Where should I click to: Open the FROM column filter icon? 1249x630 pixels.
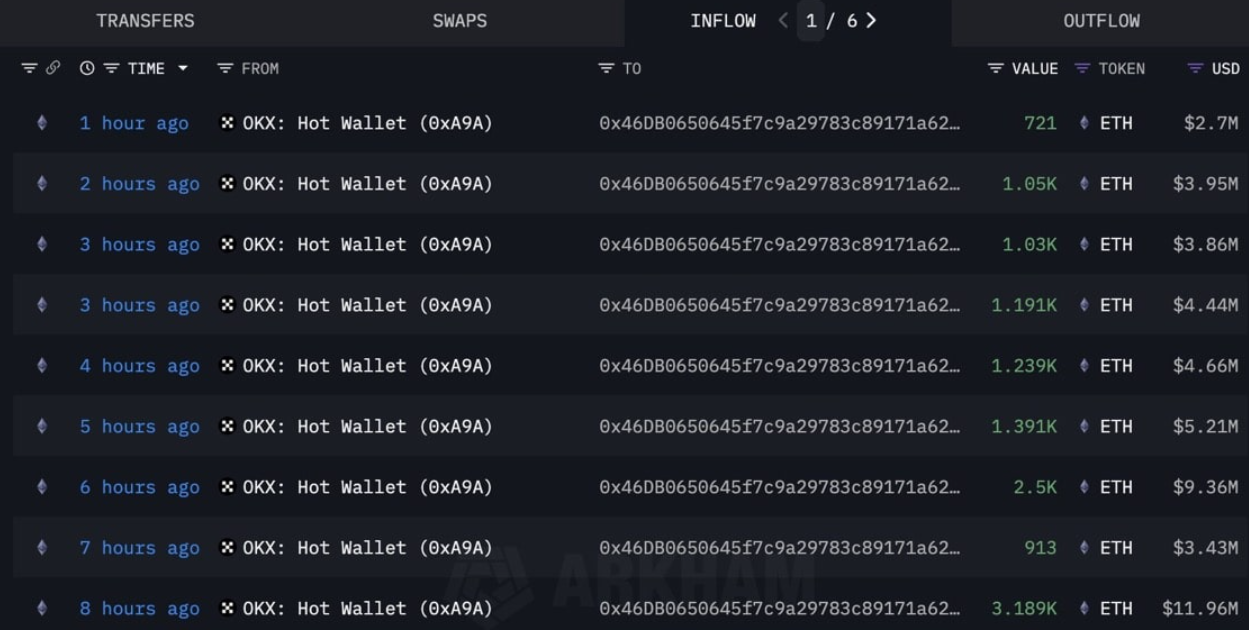tap(225, 69)
